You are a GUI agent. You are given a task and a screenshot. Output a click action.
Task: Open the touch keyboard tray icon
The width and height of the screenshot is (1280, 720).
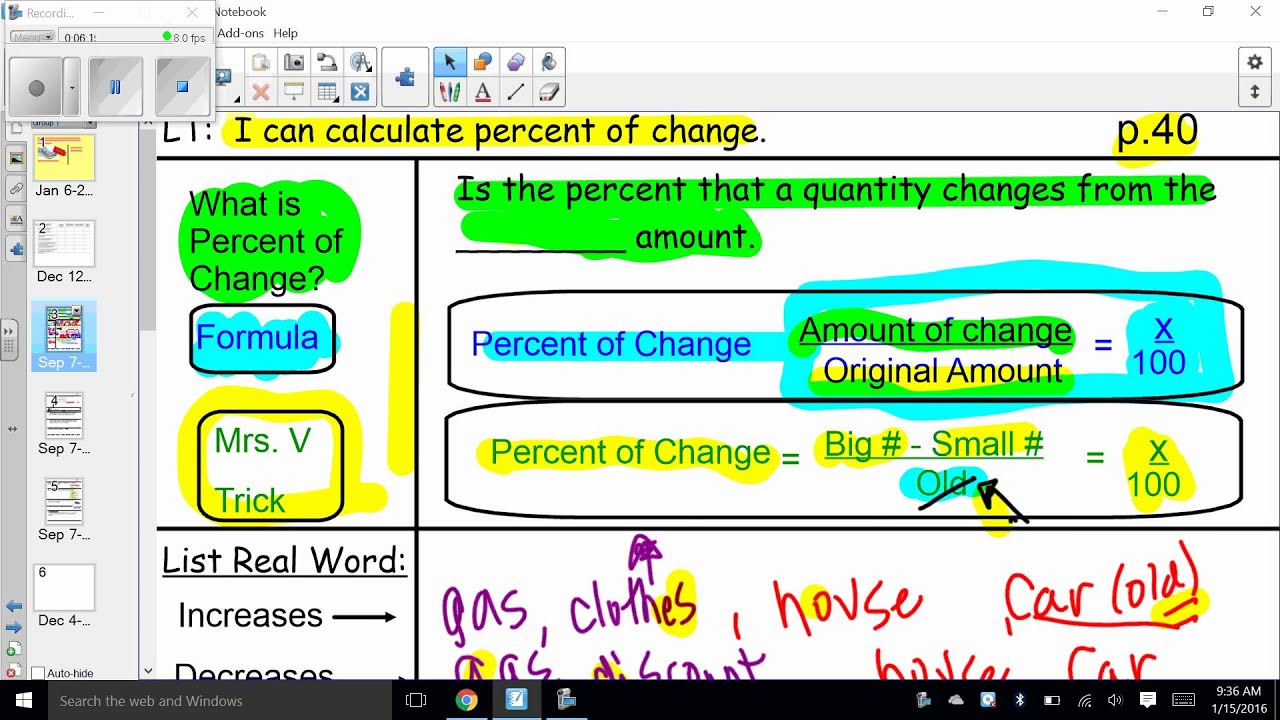click(x=1182, y=700)
